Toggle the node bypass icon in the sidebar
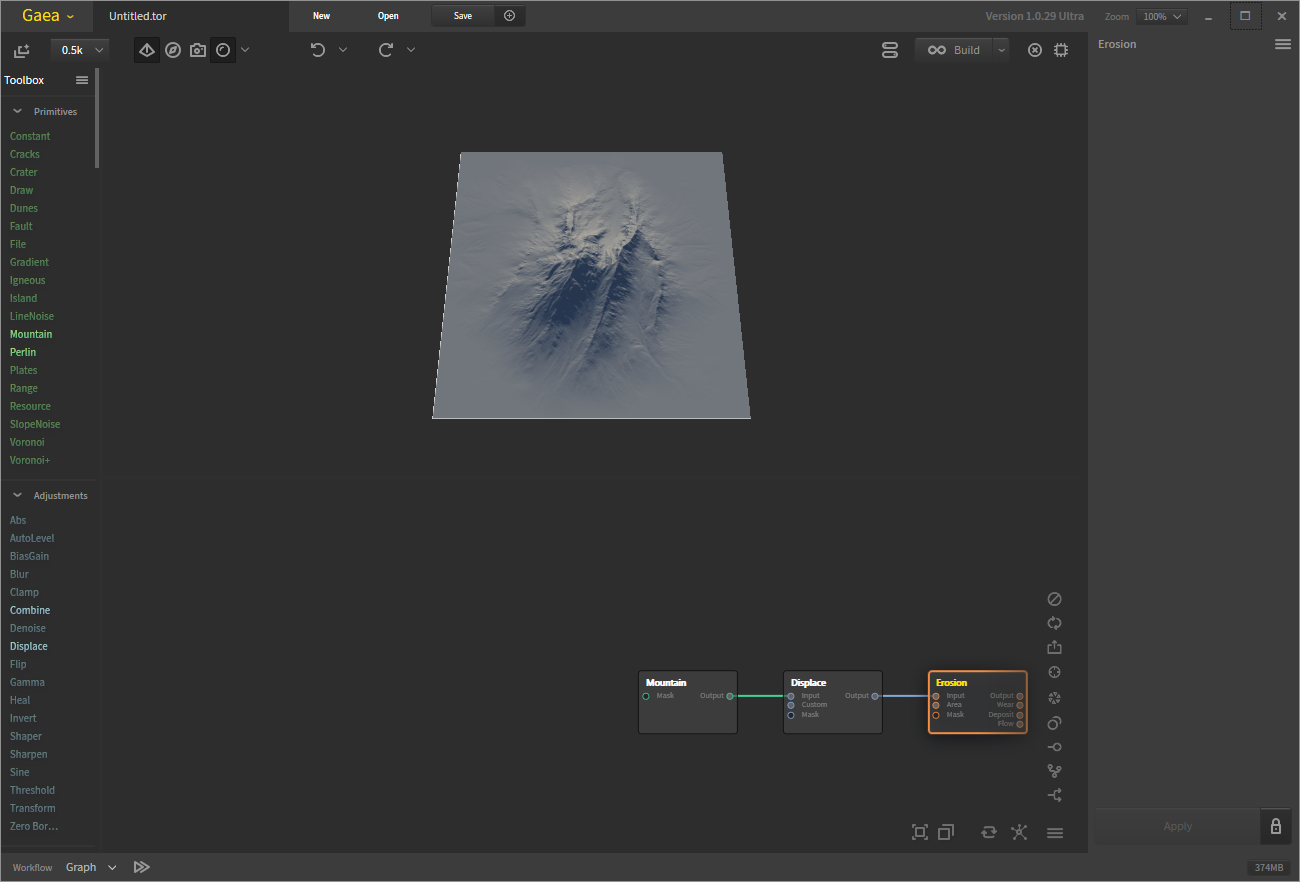This screenshot has height=882, width=1300. [1054, 598]
